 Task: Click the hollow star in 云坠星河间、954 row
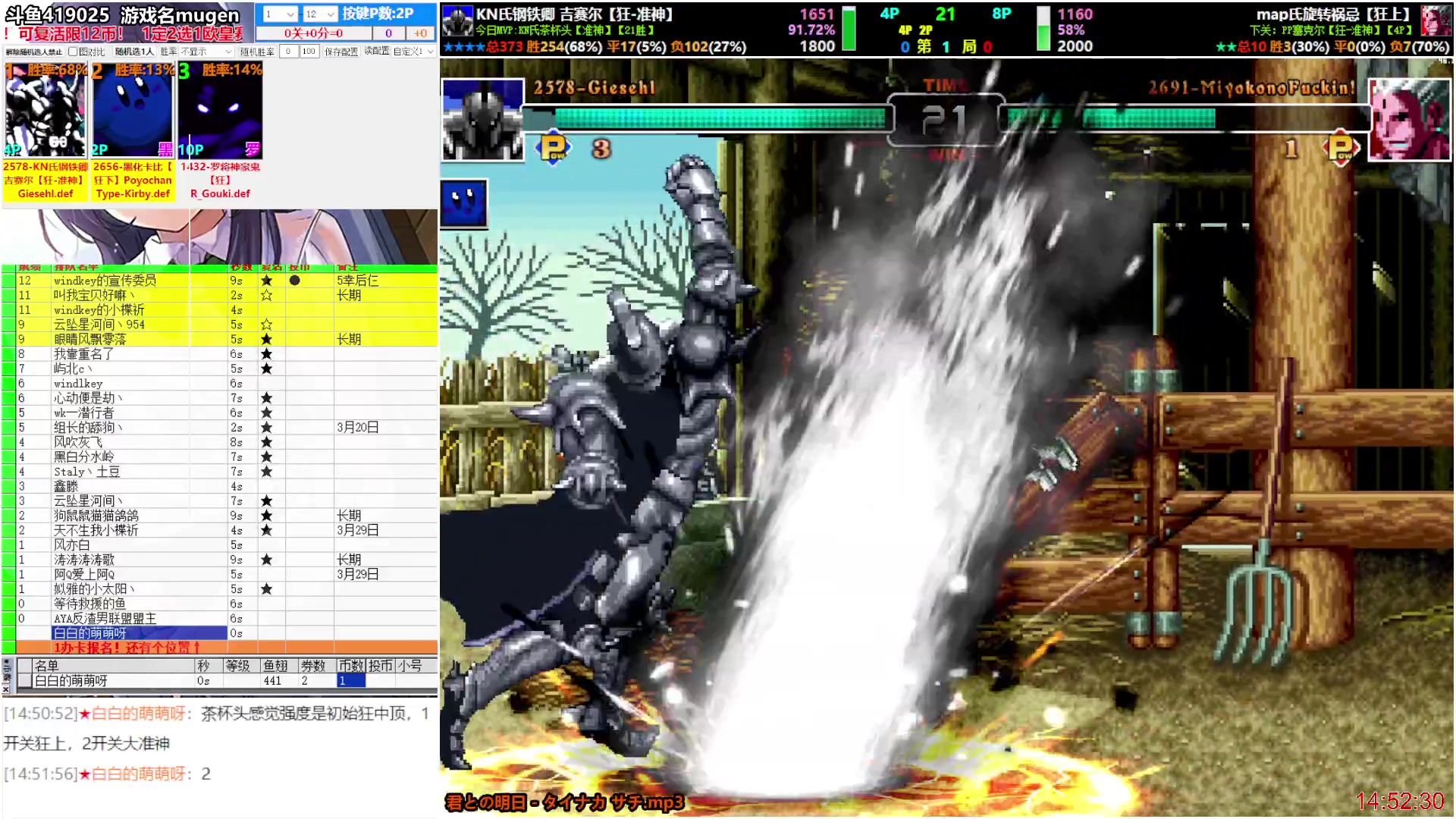pos(266,325)
